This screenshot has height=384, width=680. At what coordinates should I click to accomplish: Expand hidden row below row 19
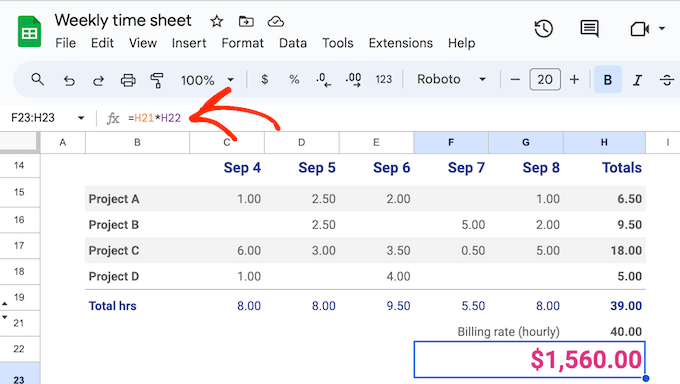point(5,304)
